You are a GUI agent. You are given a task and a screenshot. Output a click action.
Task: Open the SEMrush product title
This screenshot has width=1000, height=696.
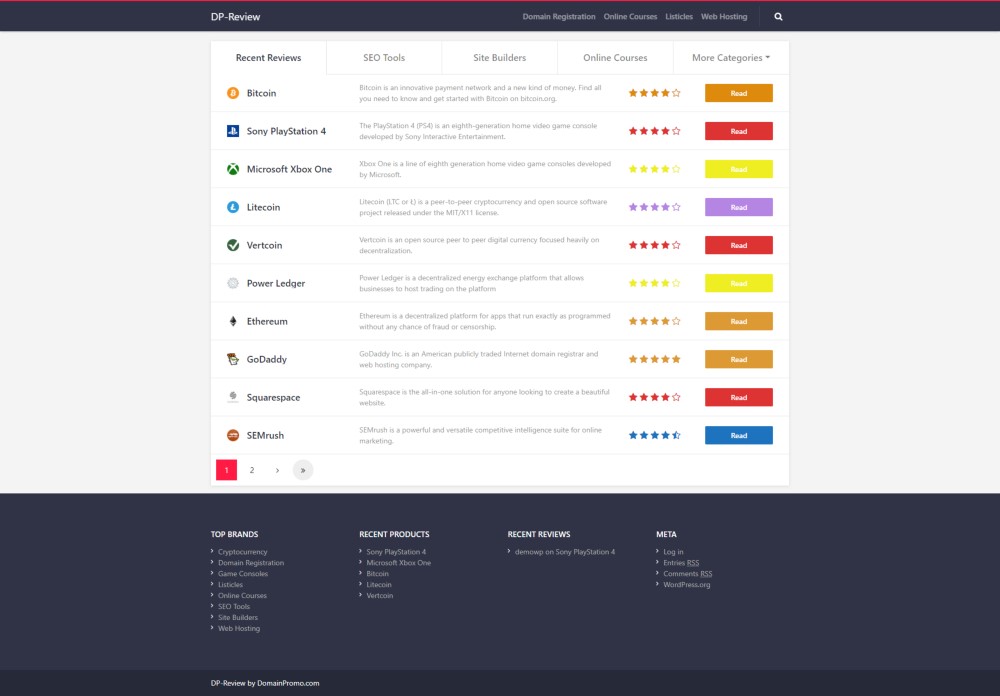265,435
